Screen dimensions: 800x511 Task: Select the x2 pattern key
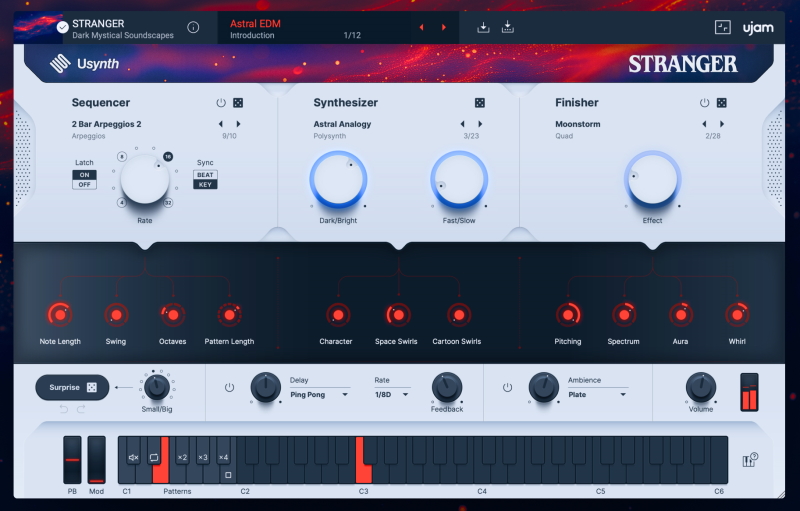click(x=182, y=457)
